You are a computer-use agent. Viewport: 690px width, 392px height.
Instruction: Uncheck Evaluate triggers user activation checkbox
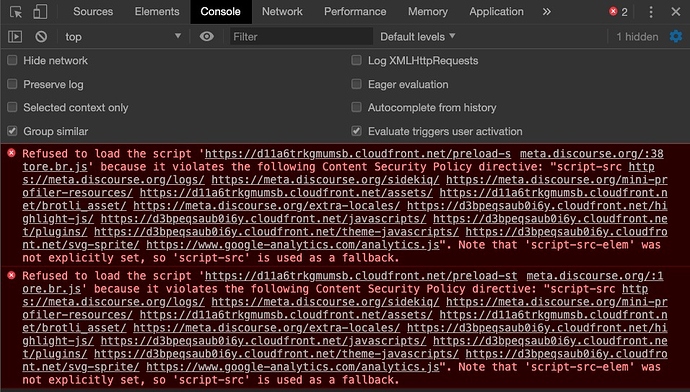(x=356, y=131)
